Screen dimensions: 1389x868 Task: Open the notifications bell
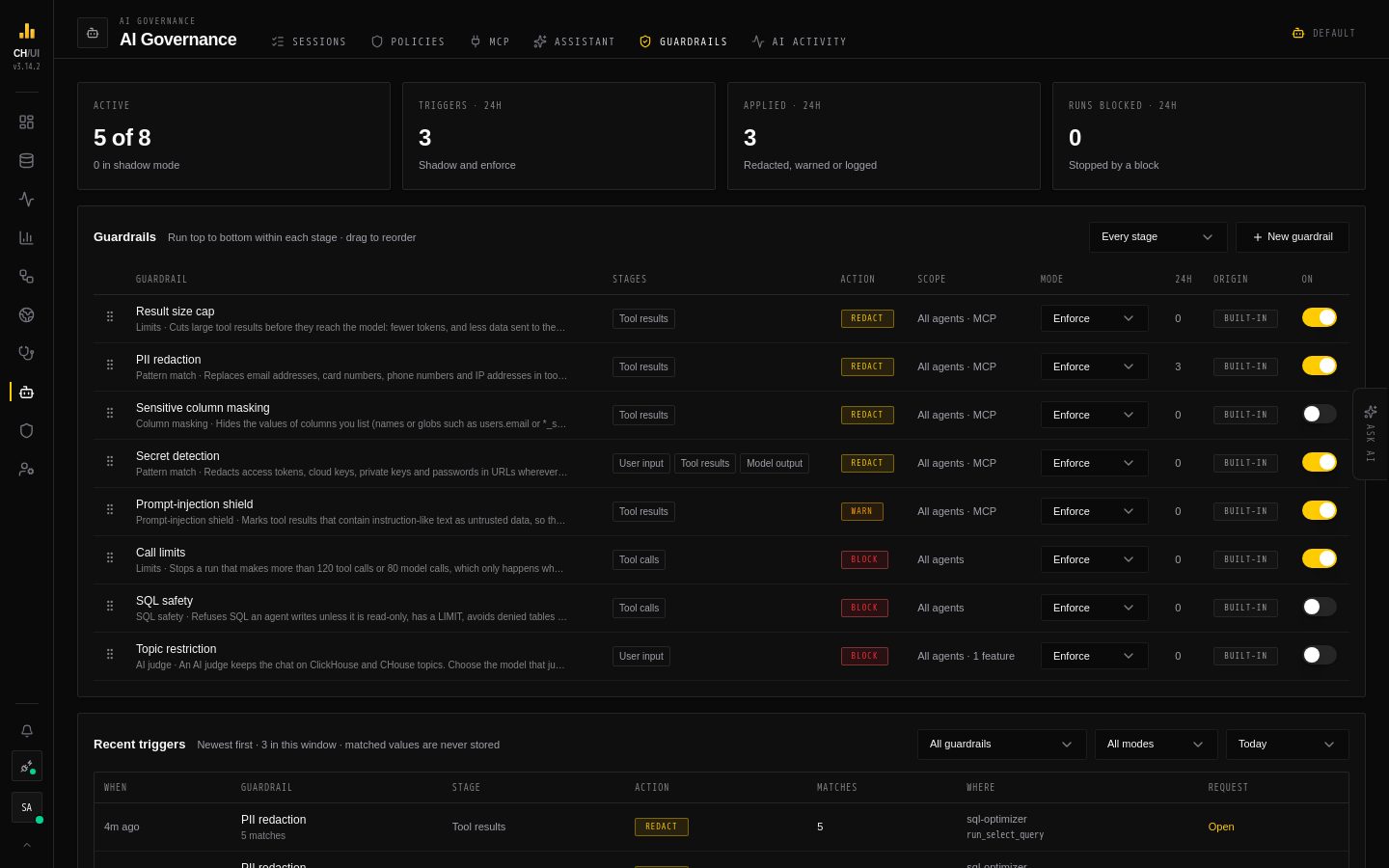(26, 731)
